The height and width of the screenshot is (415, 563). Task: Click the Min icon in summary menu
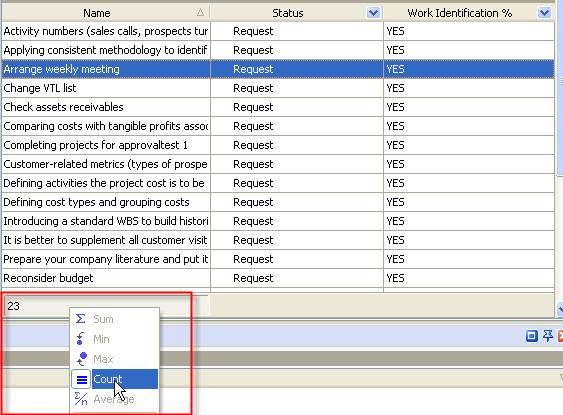point(81,339)
